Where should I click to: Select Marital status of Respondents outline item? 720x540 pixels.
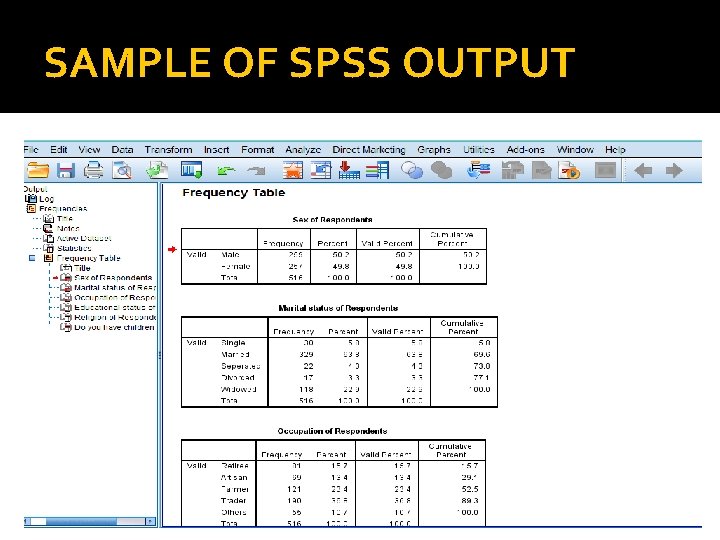point(115,288)
